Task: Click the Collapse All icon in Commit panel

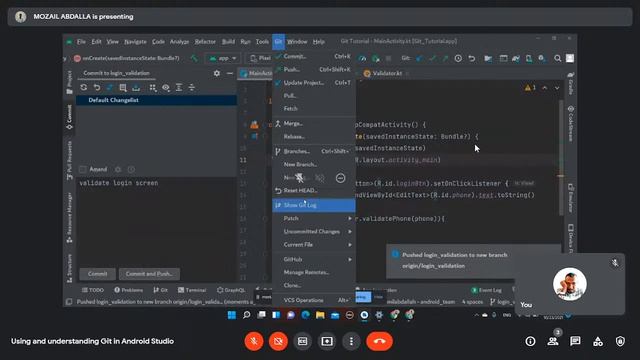Action: (192, 87)
